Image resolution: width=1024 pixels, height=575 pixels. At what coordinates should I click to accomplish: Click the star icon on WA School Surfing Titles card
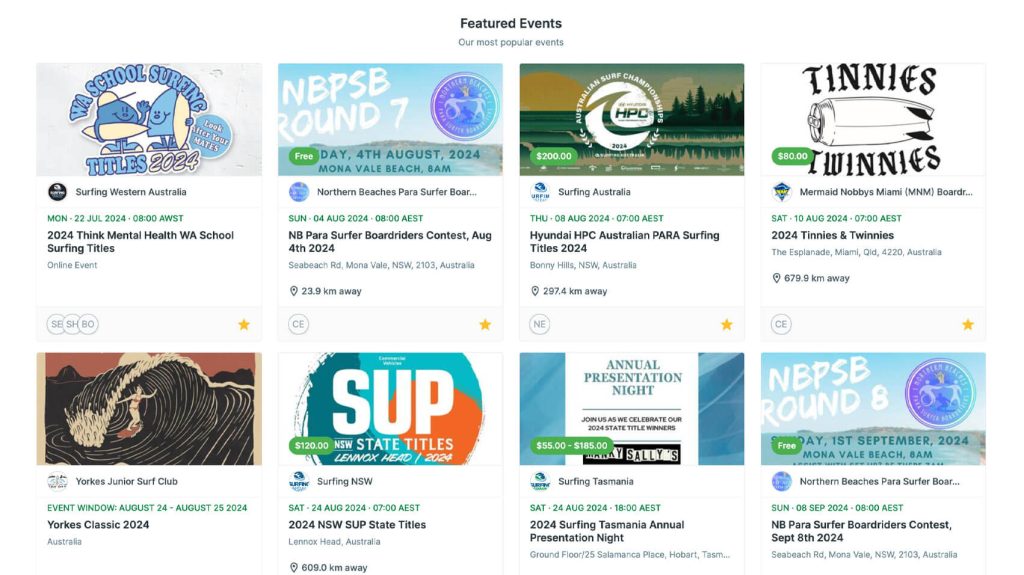244,324
